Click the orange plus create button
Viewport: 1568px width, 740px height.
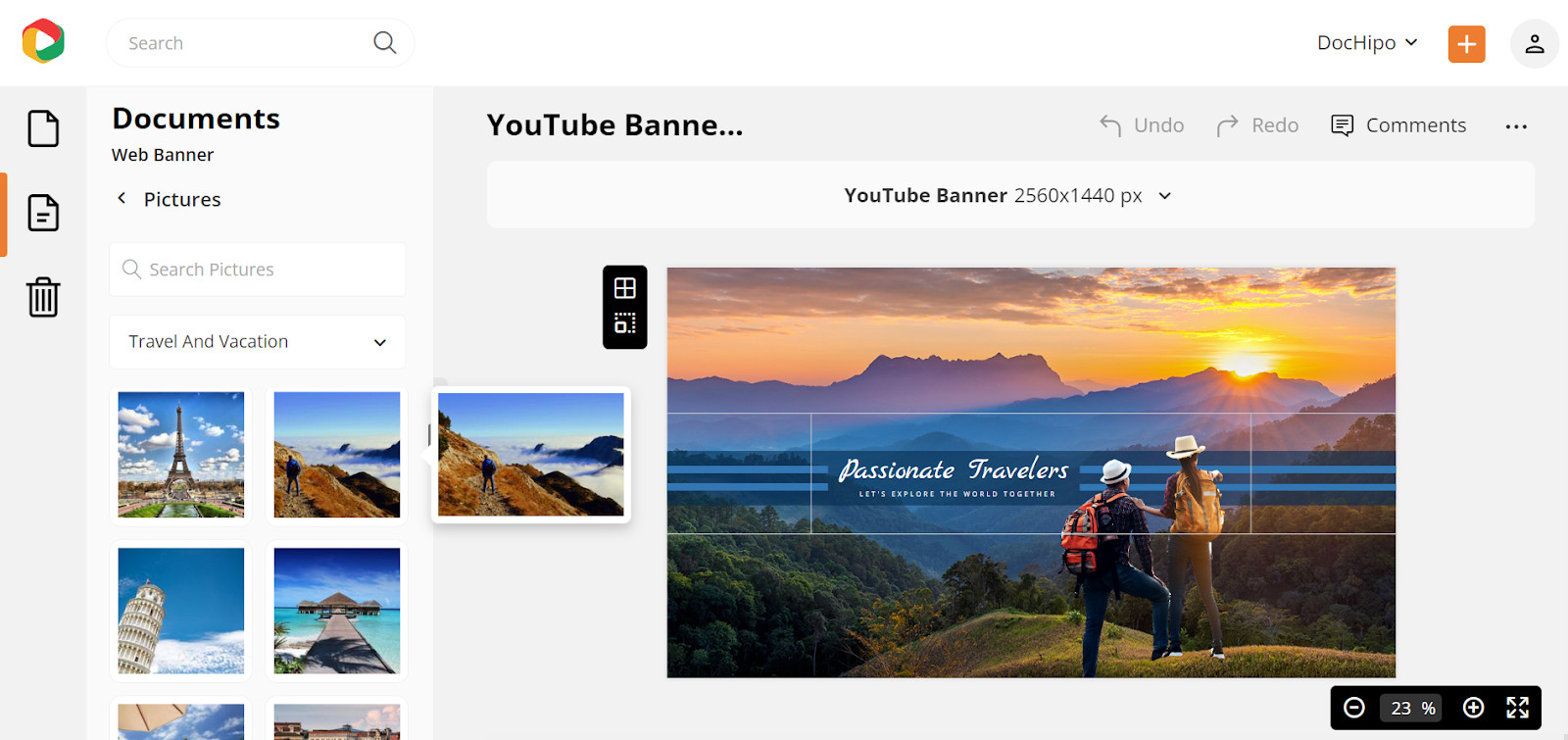(x=1466, y=44)
